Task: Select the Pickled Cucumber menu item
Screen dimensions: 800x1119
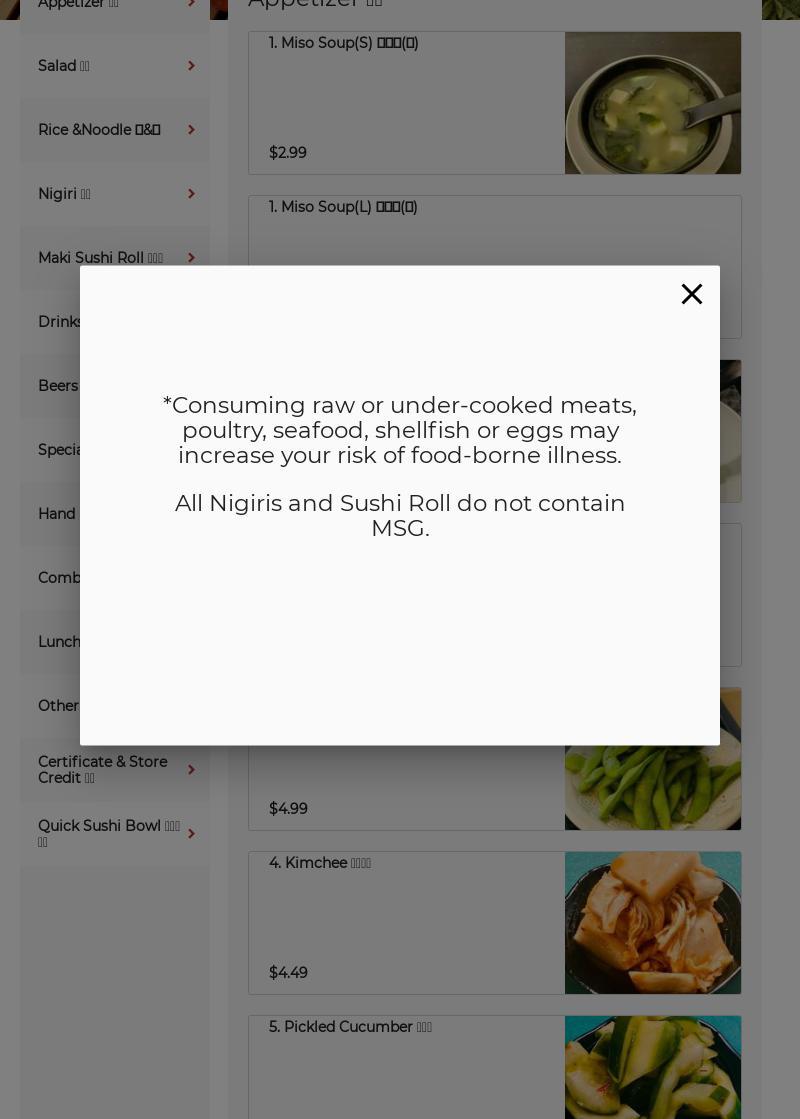Action: [x=406, y=1068]
